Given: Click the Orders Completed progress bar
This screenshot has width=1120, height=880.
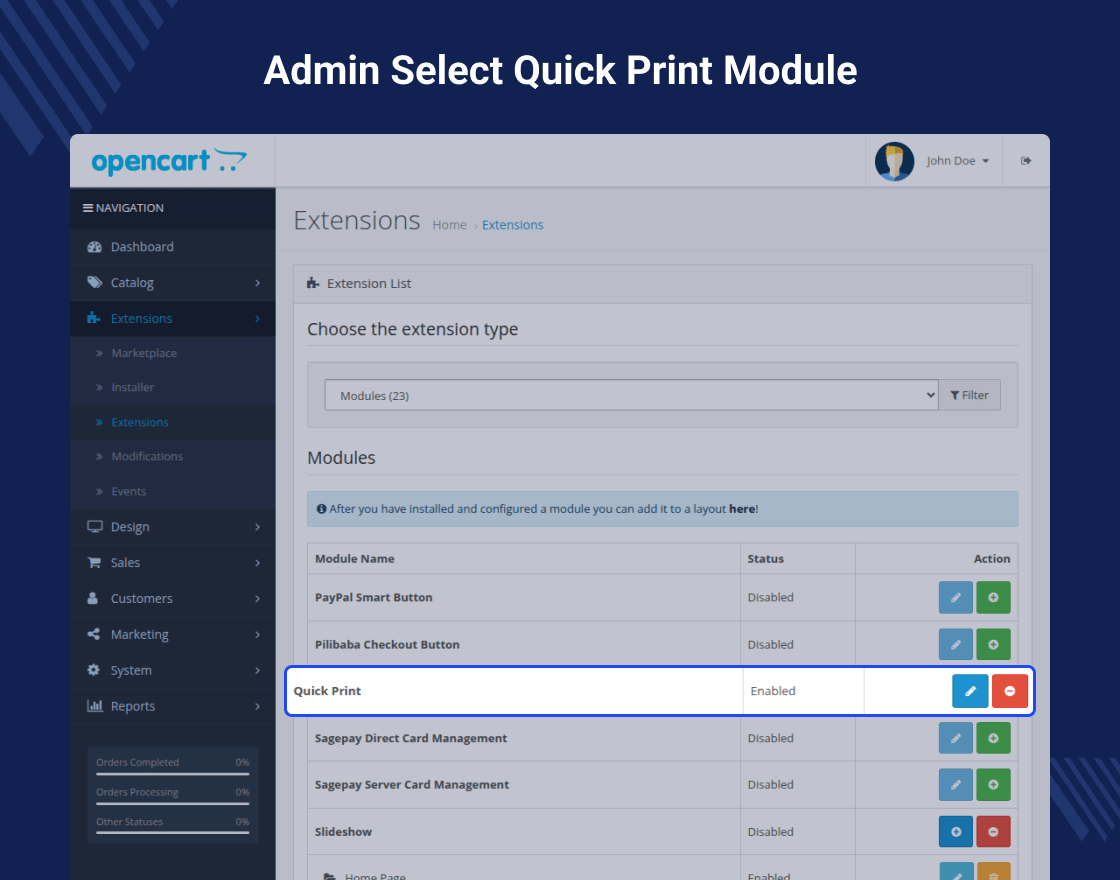Looking at the screenshot, I should tap(172, 773).
